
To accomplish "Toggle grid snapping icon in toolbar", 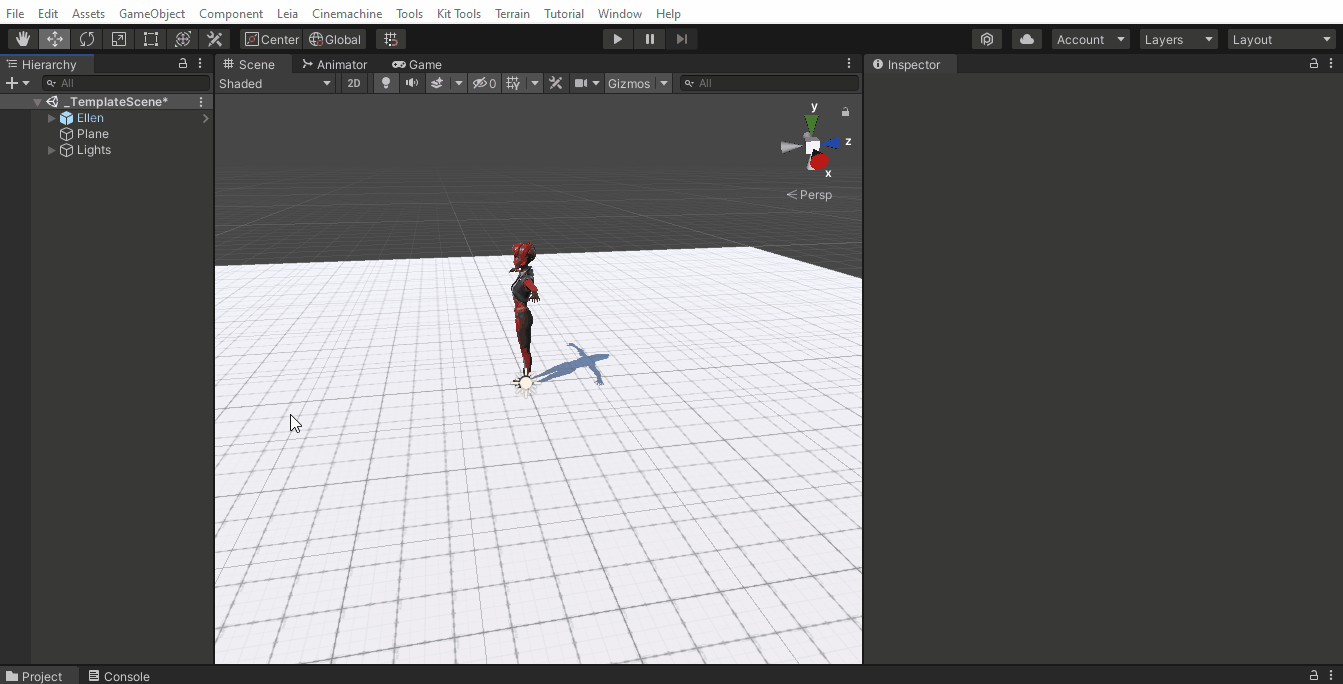I will [x=391, y=39].
